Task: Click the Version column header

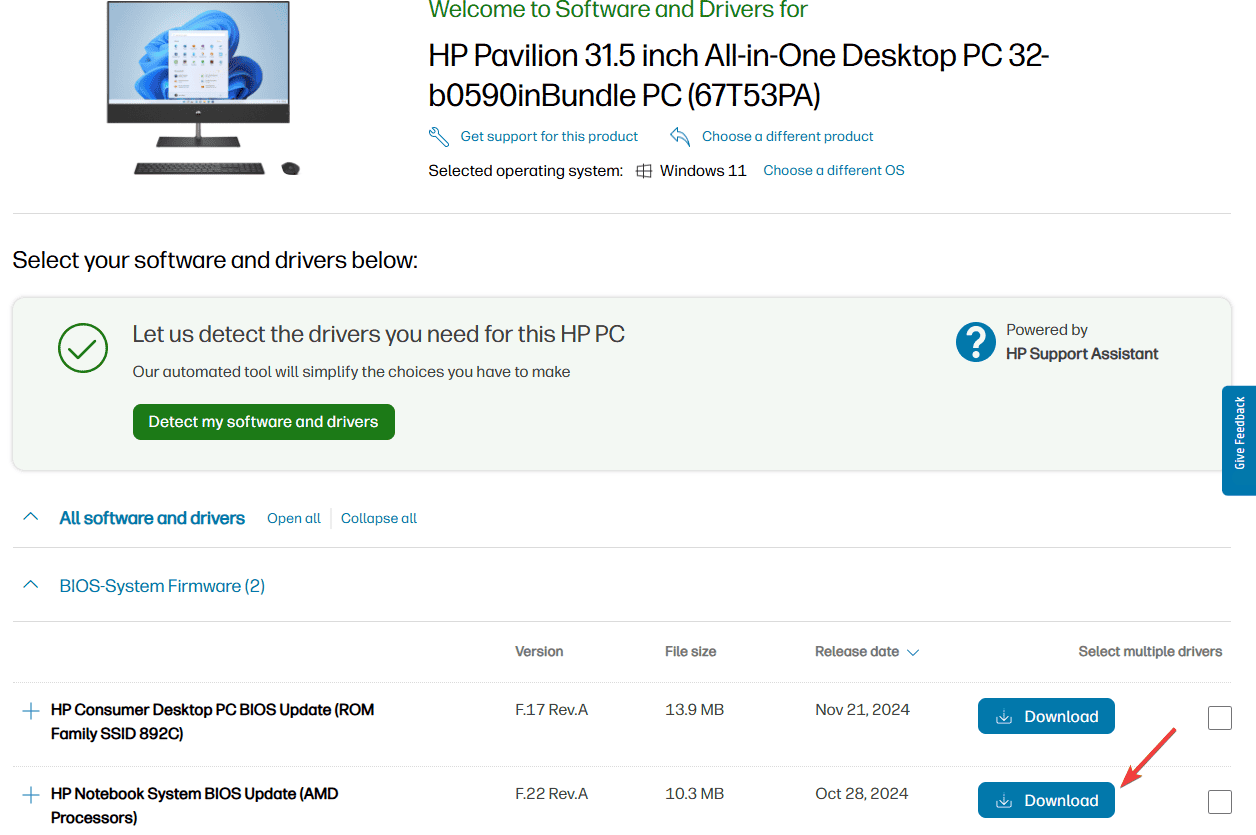Action: 539,651
